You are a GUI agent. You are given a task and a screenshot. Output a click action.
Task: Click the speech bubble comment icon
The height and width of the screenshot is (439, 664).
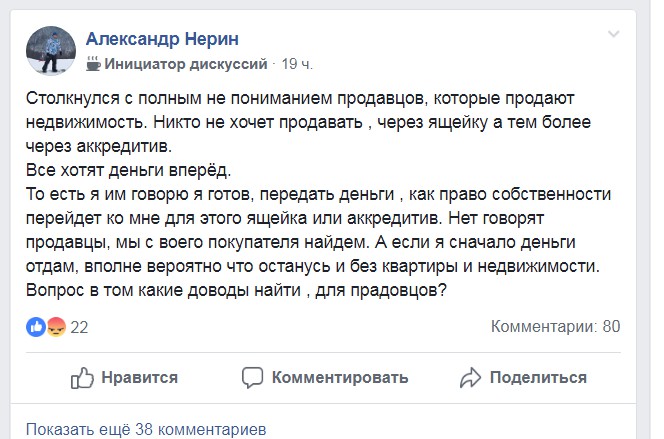253,377
